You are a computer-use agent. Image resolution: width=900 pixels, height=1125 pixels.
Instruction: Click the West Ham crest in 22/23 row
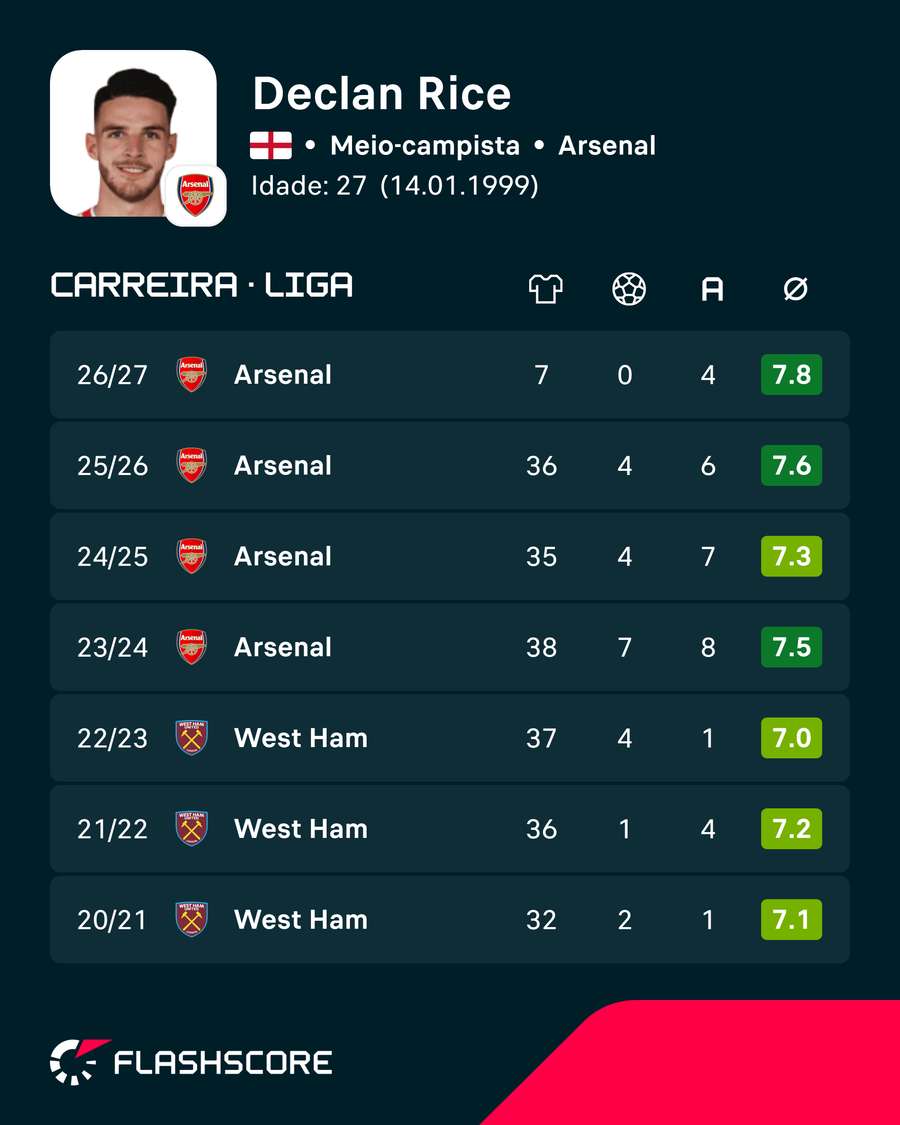point(192,738)
